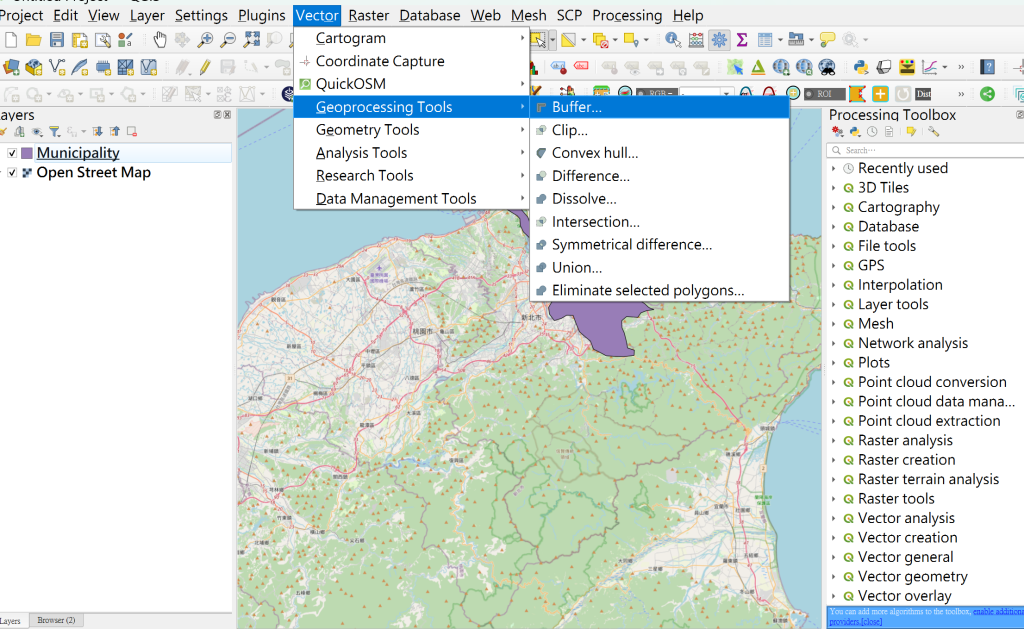Screen dimensions: 1024x629
Task: Open the Research Tools submenu
Action: (411, 176)
